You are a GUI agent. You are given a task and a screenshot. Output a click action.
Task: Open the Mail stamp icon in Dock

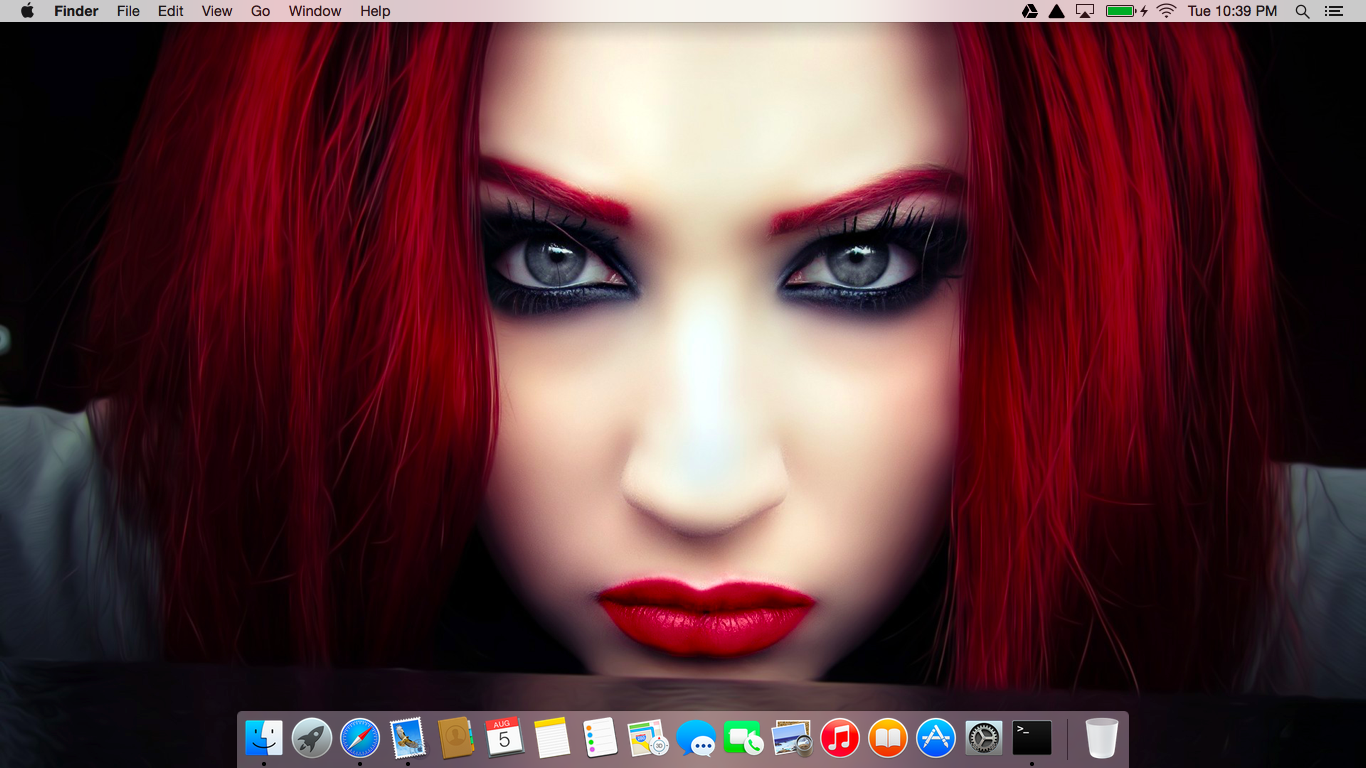[x=408, y=739]
